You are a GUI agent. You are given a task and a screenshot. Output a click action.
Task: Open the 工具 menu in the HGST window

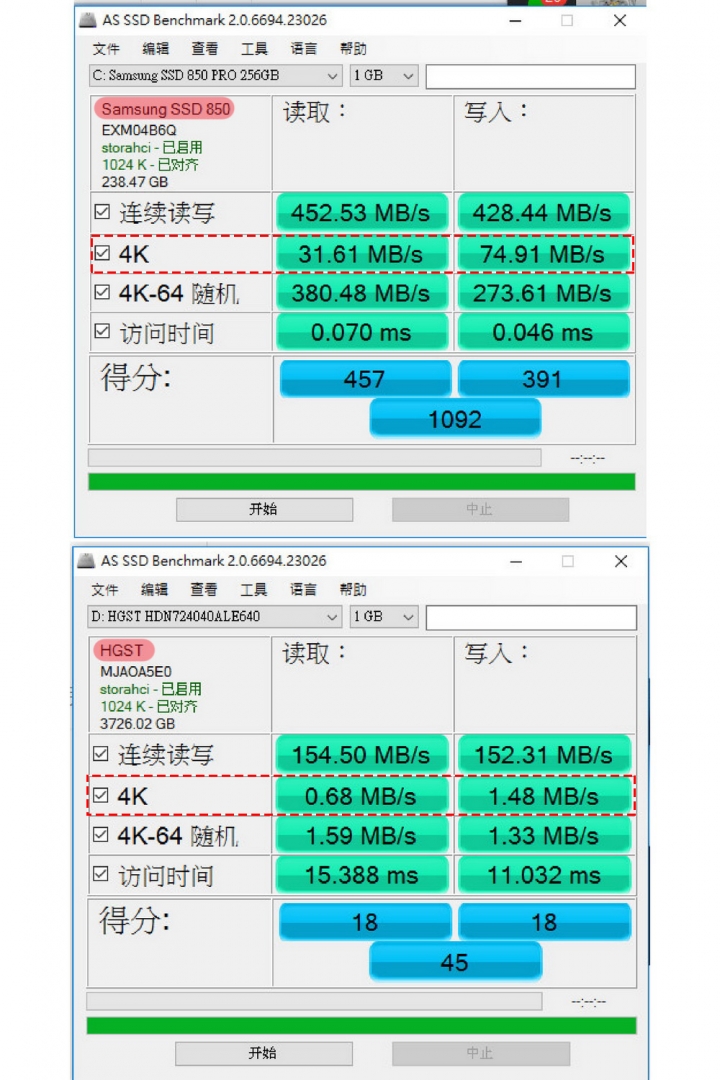(x=254, y=590)
